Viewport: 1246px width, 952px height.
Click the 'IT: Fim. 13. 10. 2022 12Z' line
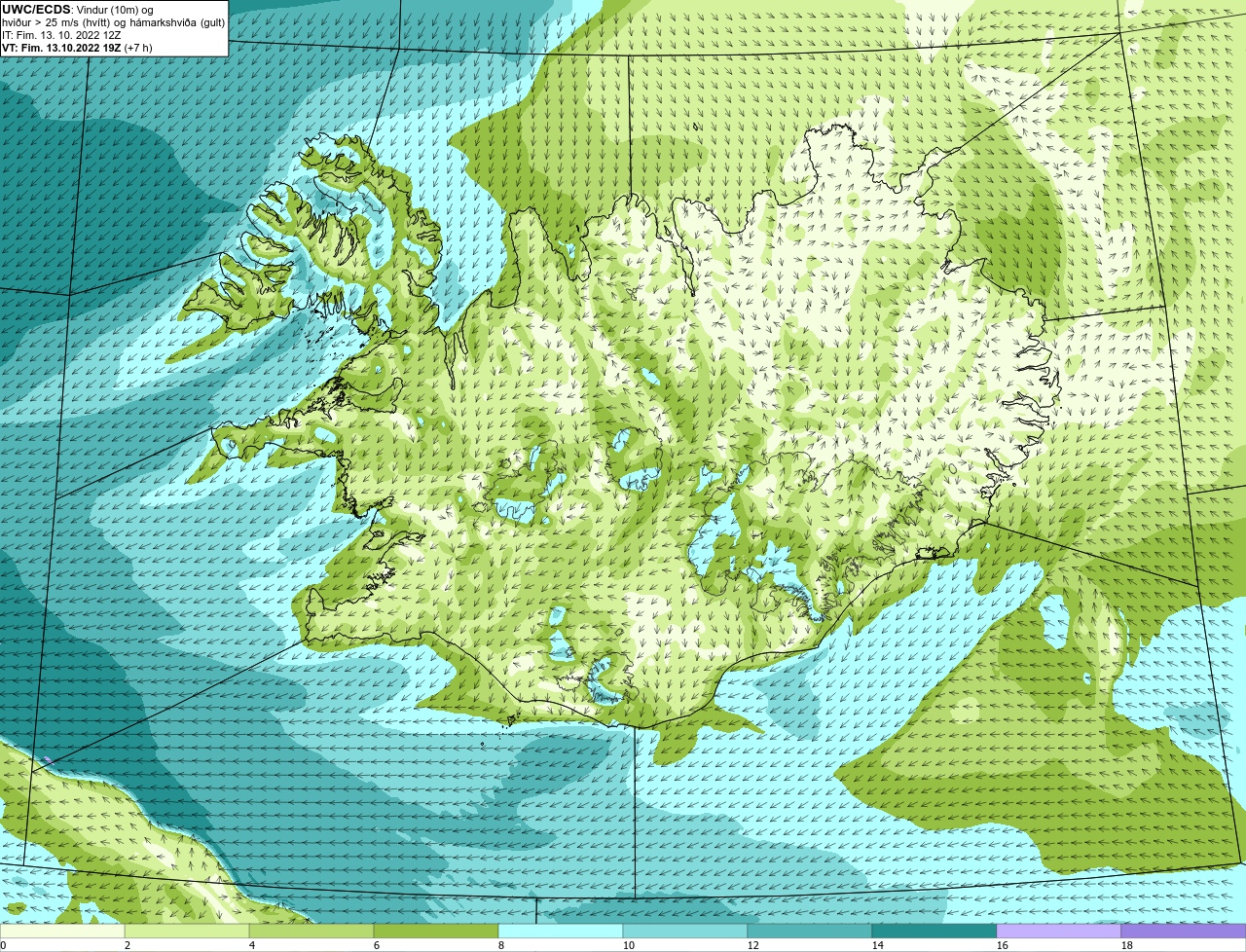61,35
